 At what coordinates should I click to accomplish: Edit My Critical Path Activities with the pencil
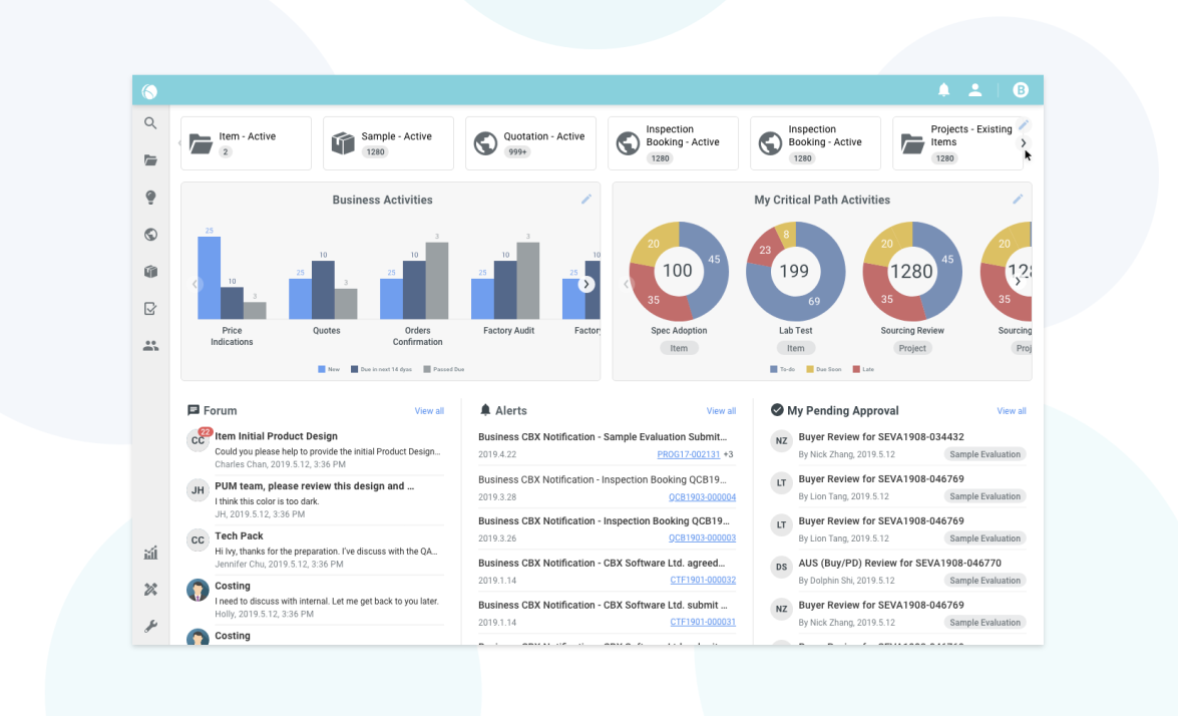pos(1017,199)
